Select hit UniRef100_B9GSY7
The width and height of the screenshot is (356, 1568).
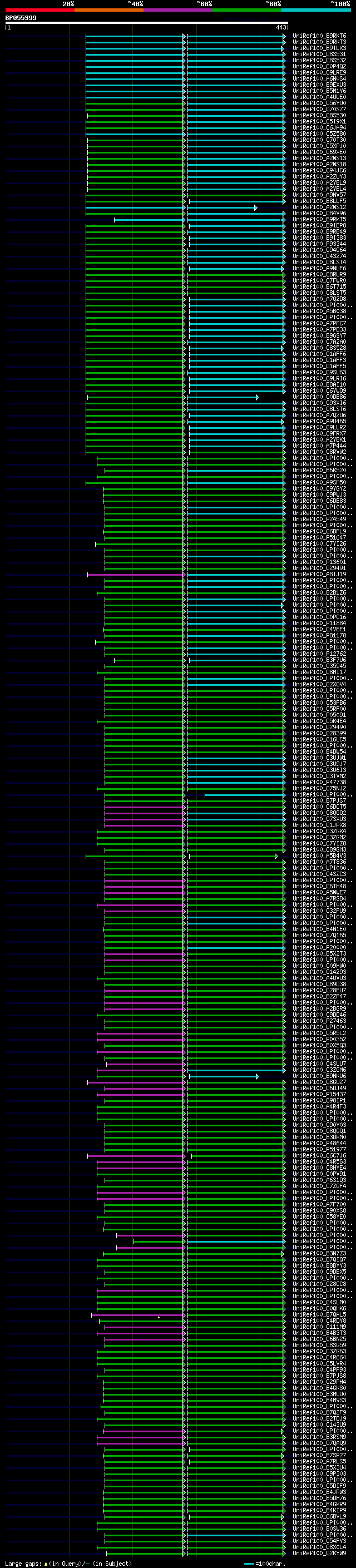[319, 335]
